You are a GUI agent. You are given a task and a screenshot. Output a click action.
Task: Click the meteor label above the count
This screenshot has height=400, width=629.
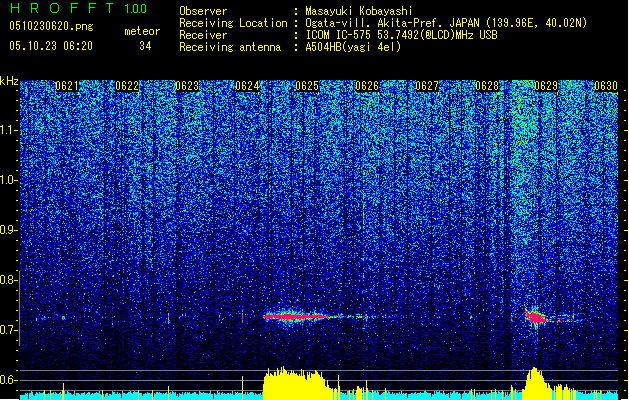(x=142, y=31)
